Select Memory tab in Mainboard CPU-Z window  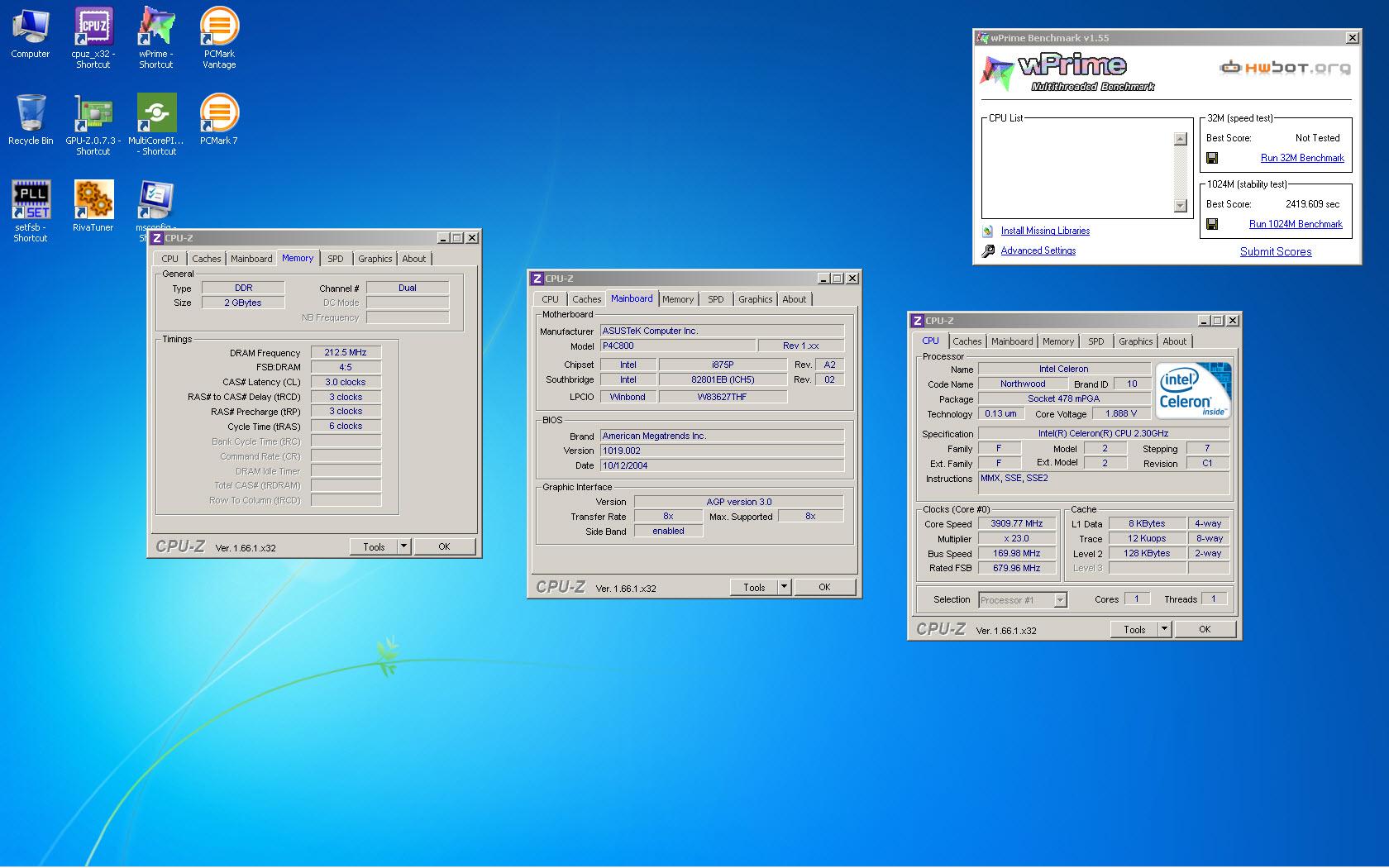678,299
